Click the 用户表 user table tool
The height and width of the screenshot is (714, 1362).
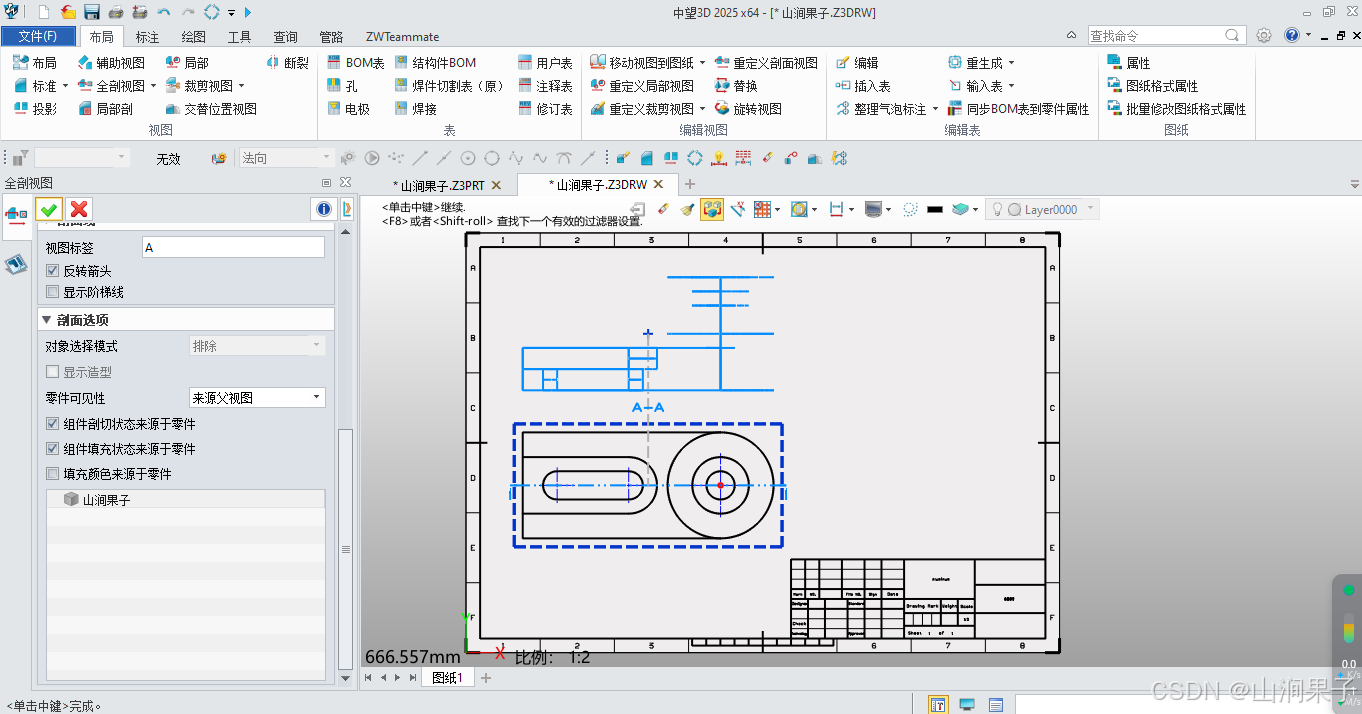coord(546,62)
